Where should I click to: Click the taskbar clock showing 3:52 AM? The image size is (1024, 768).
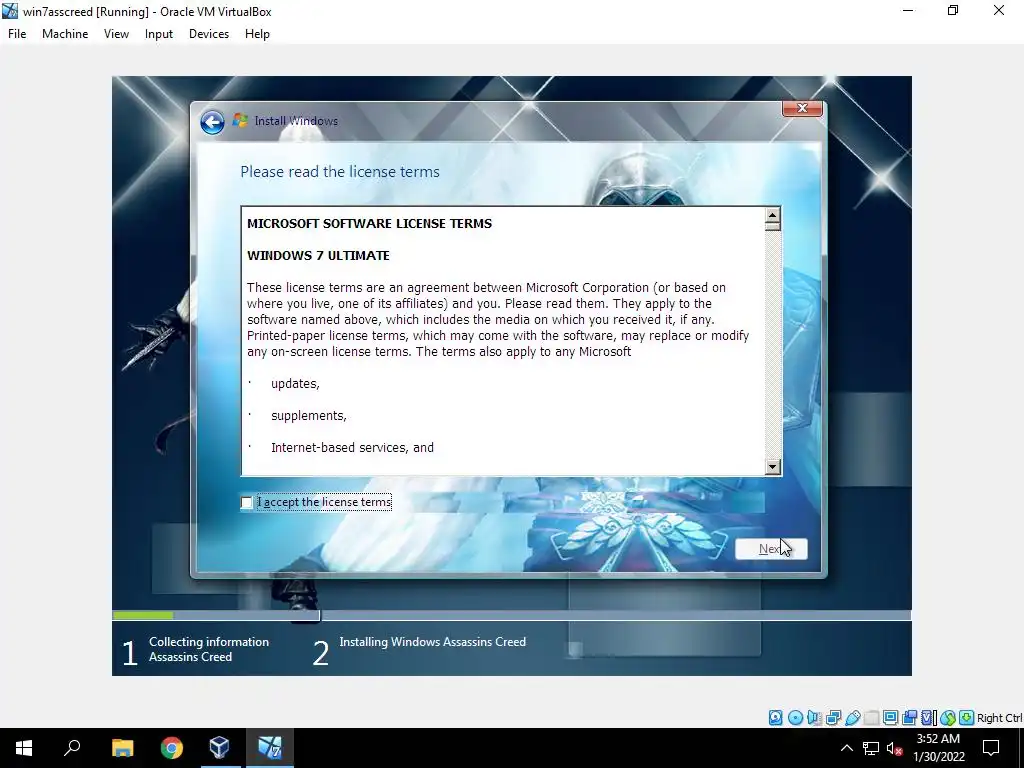point(938,748)
